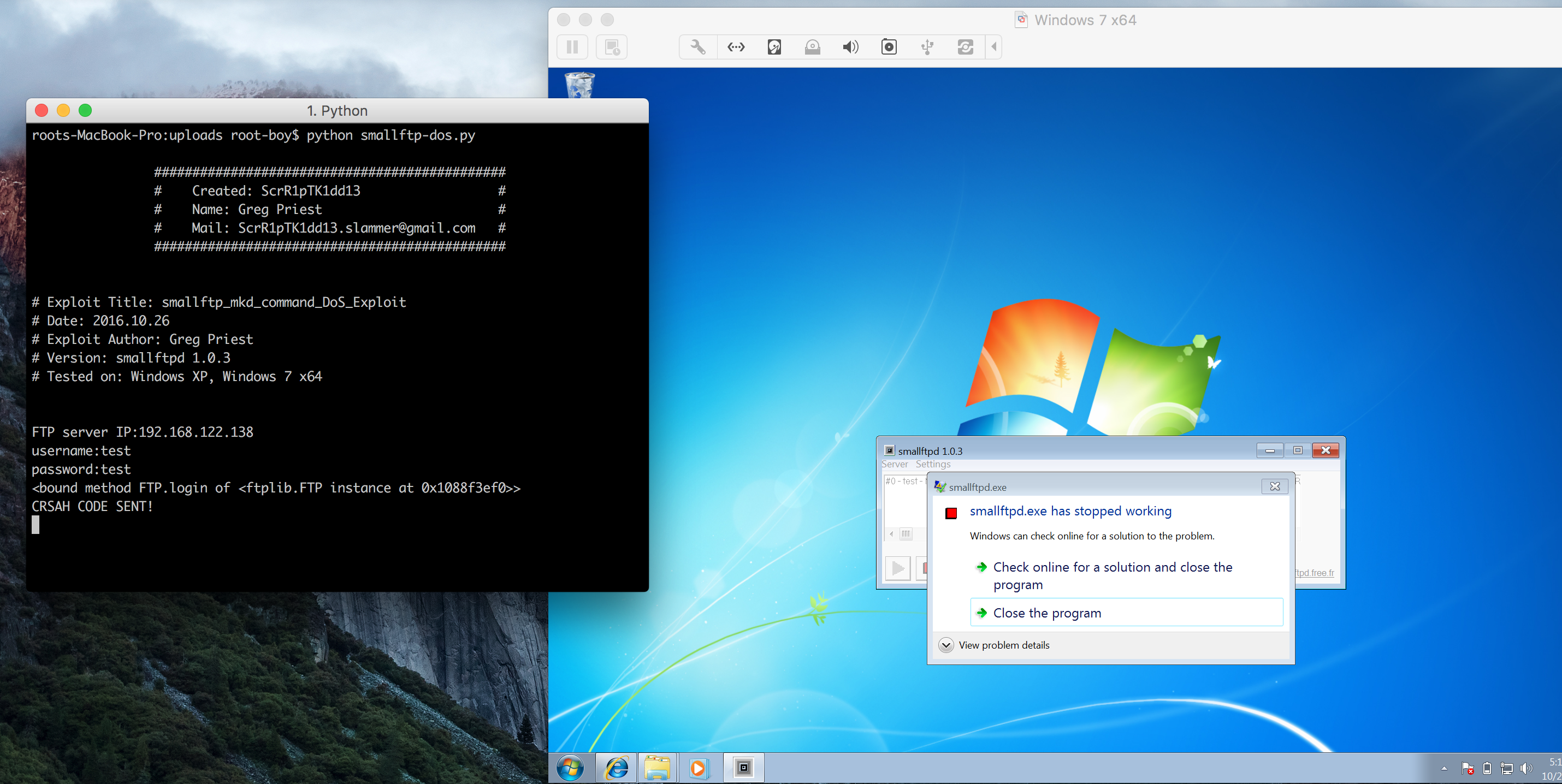
Task: Click the CD/DVD drive icon in VM toolbar
Action: tap(813, 47)
